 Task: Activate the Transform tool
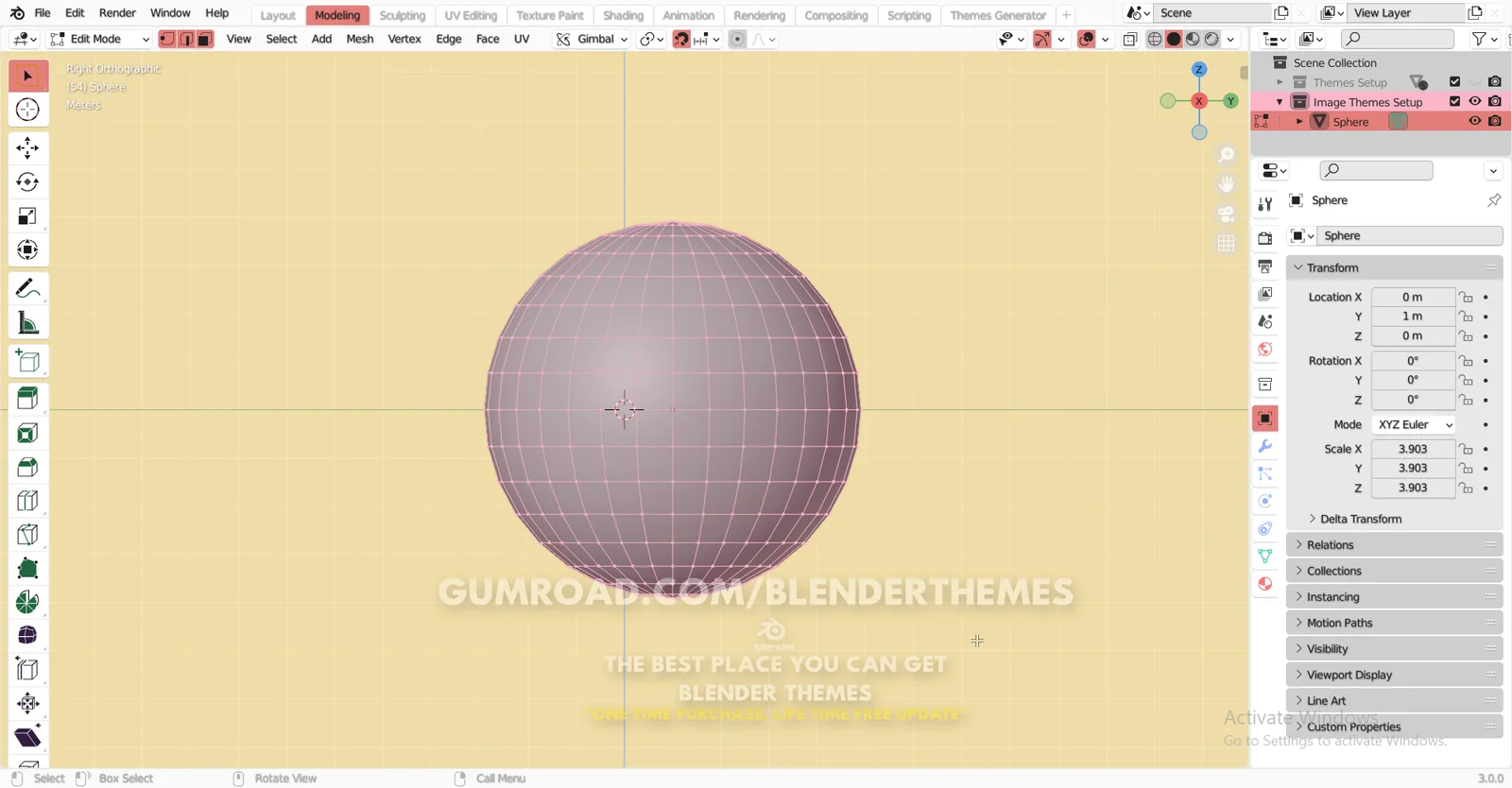click(x=27, y=250)
